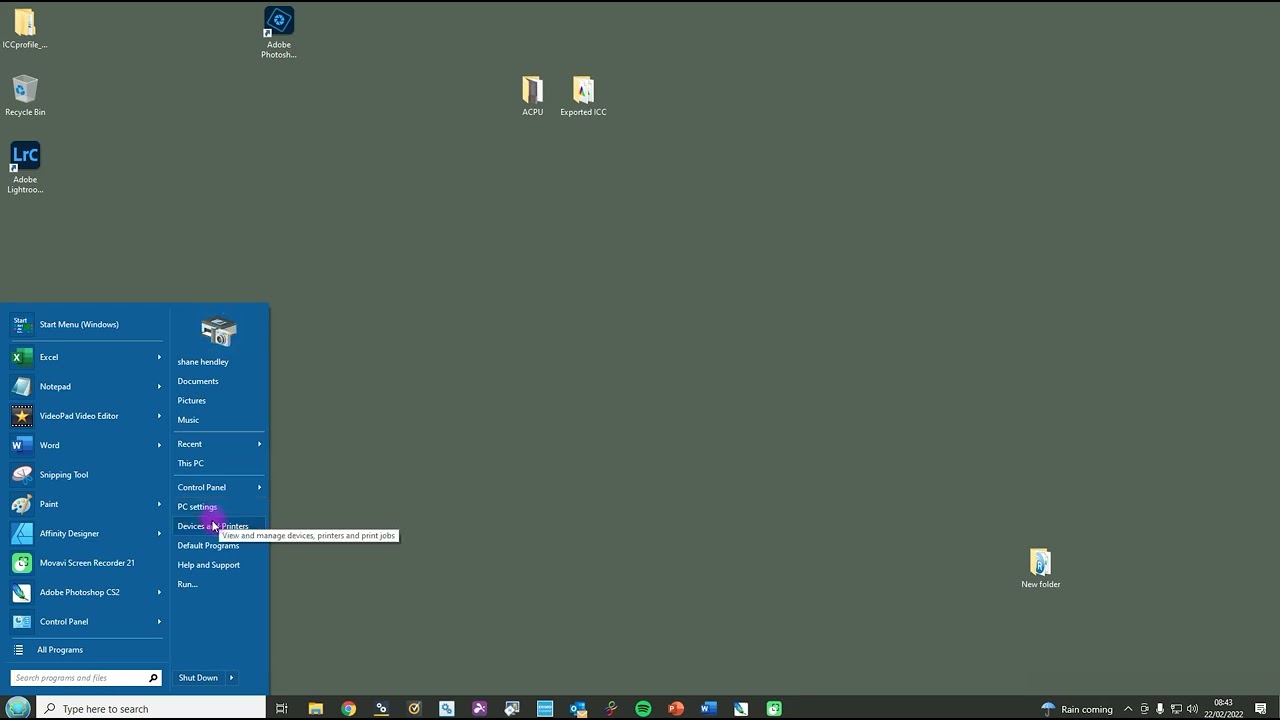Click the user account picture thumbnail
This screenshot has width=1280, height=720.
(x=219, y=331)
